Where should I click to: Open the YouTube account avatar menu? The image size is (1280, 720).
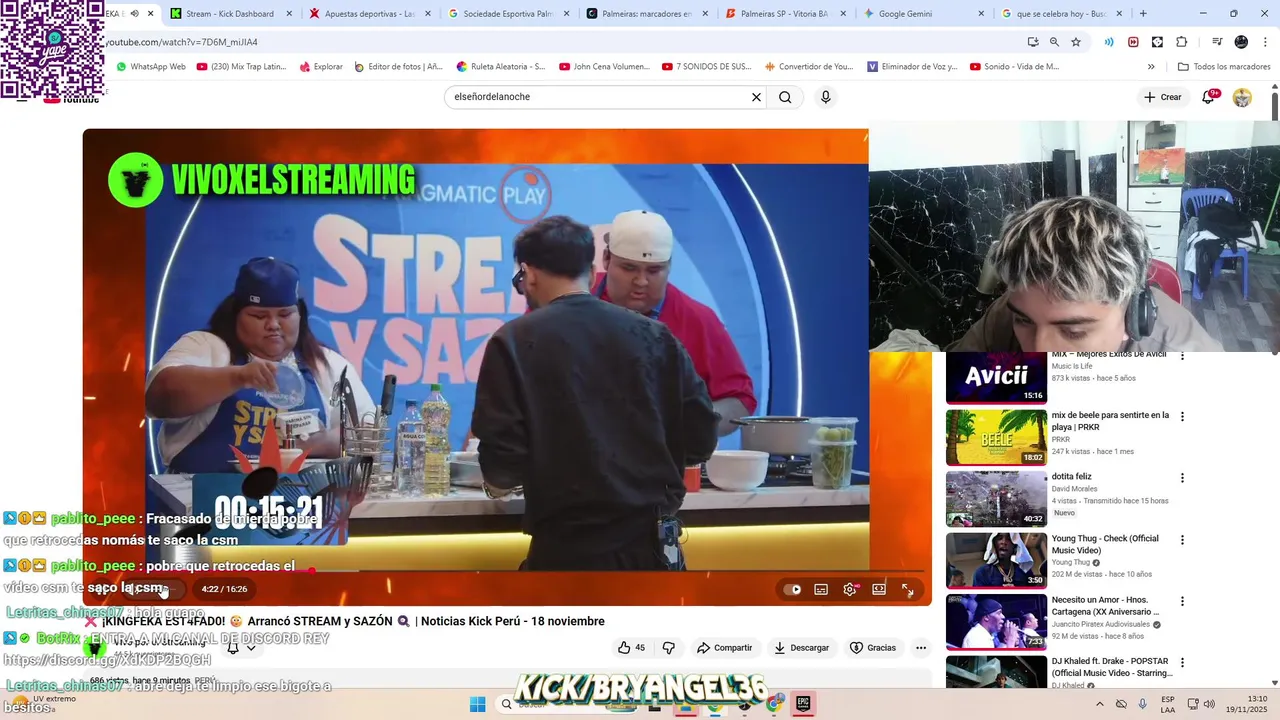[1242, 97]
